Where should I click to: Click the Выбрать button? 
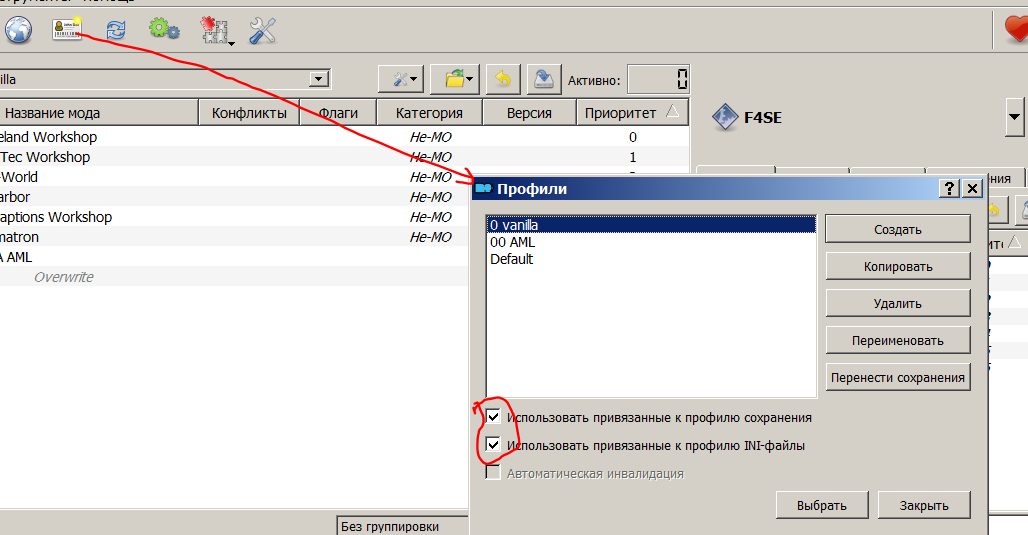[822, 505]
